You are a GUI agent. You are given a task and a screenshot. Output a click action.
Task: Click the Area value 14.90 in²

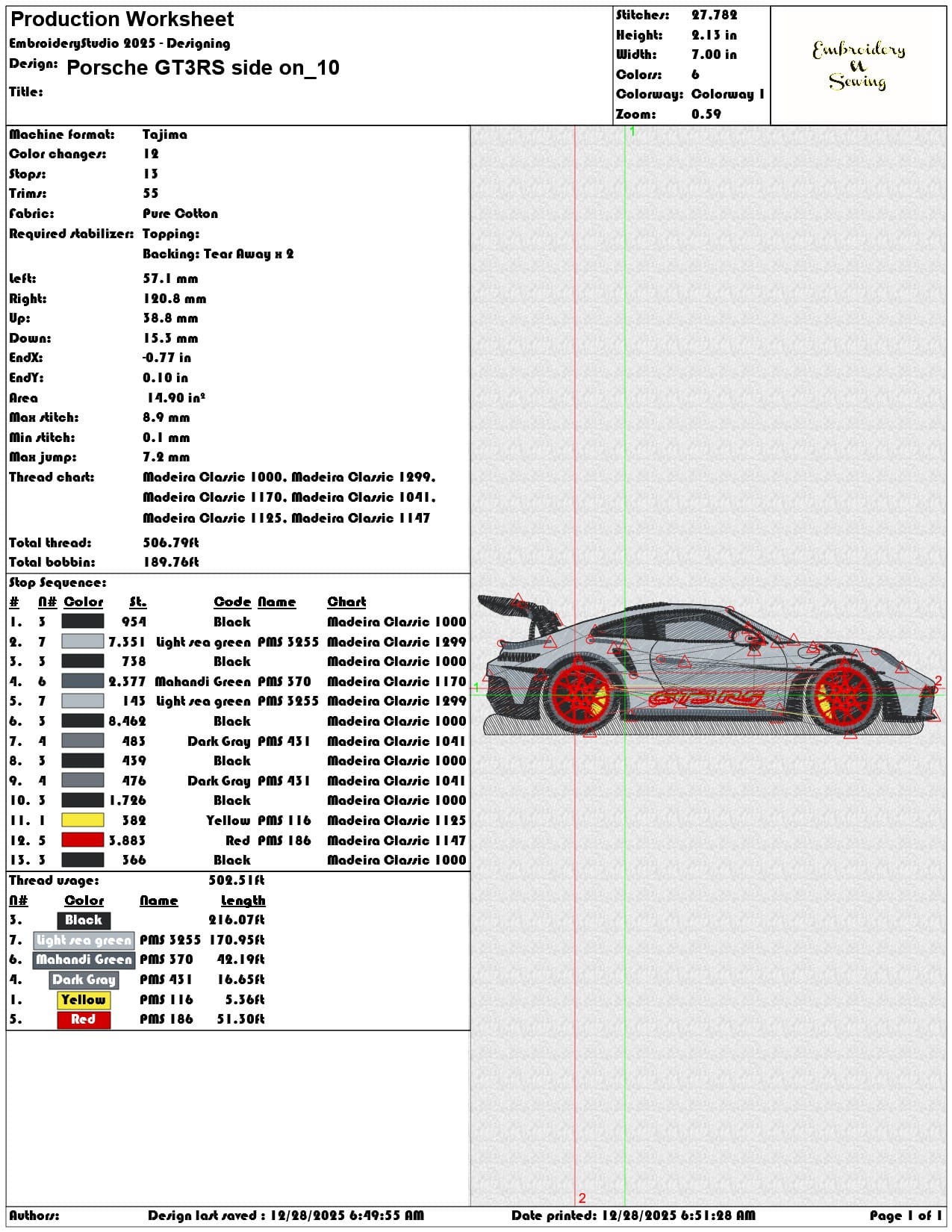click(x=176, y=398)
